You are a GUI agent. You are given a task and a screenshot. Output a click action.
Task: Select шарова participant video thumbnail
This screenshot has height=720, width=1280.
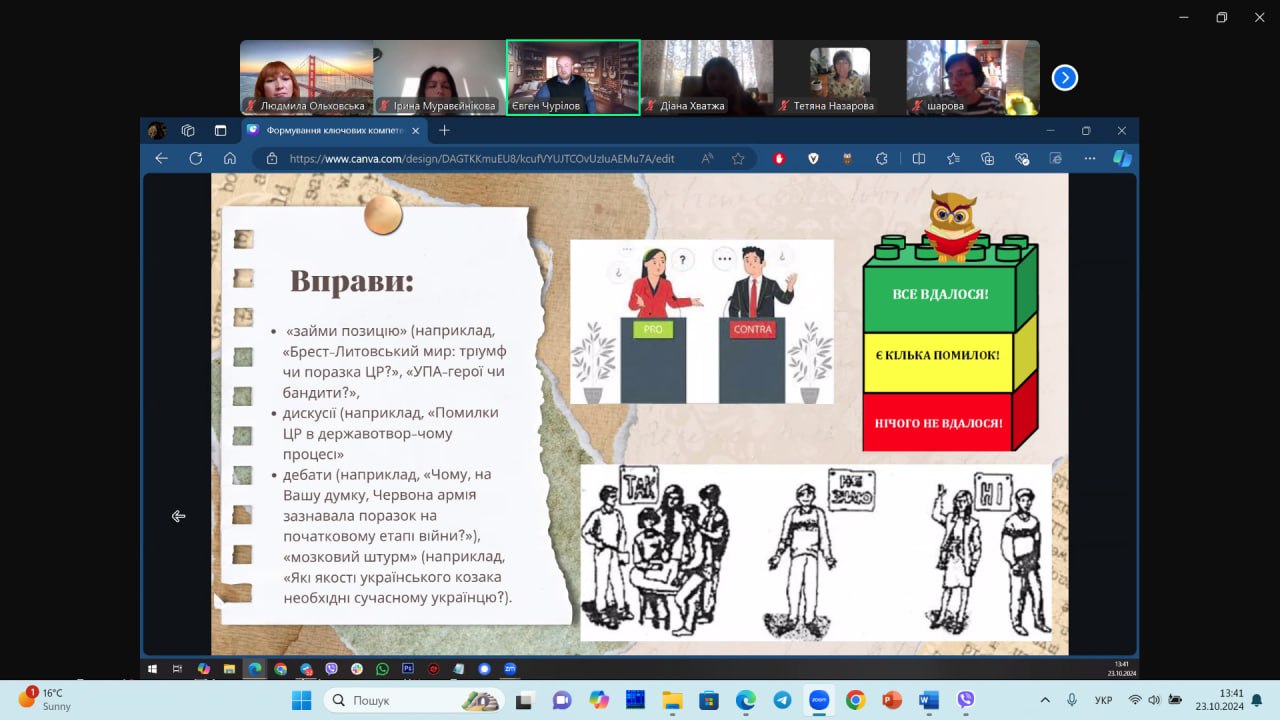point(973,77)
